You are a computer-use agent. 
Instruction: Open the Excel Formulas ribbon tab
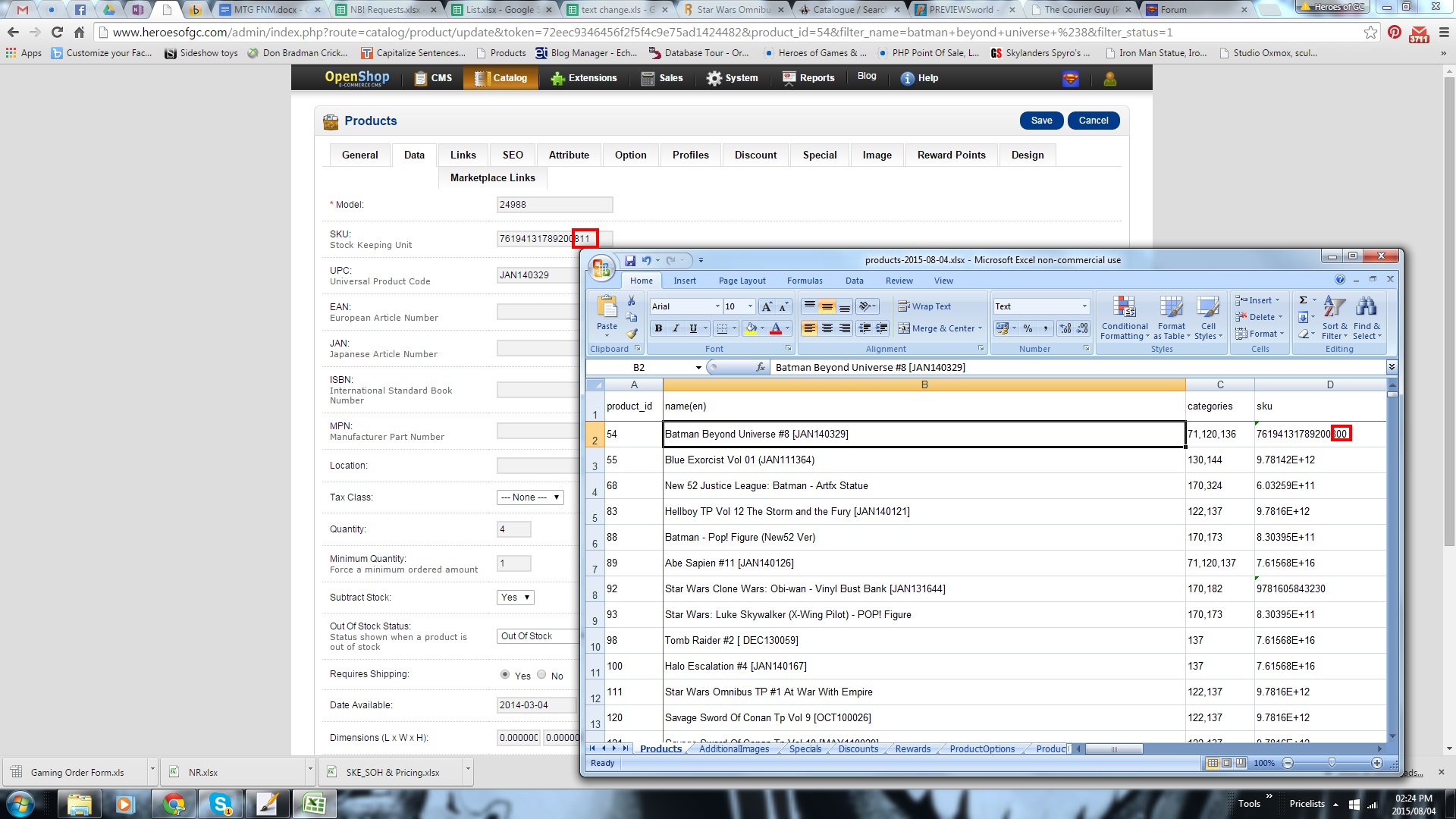pos(805,281)
